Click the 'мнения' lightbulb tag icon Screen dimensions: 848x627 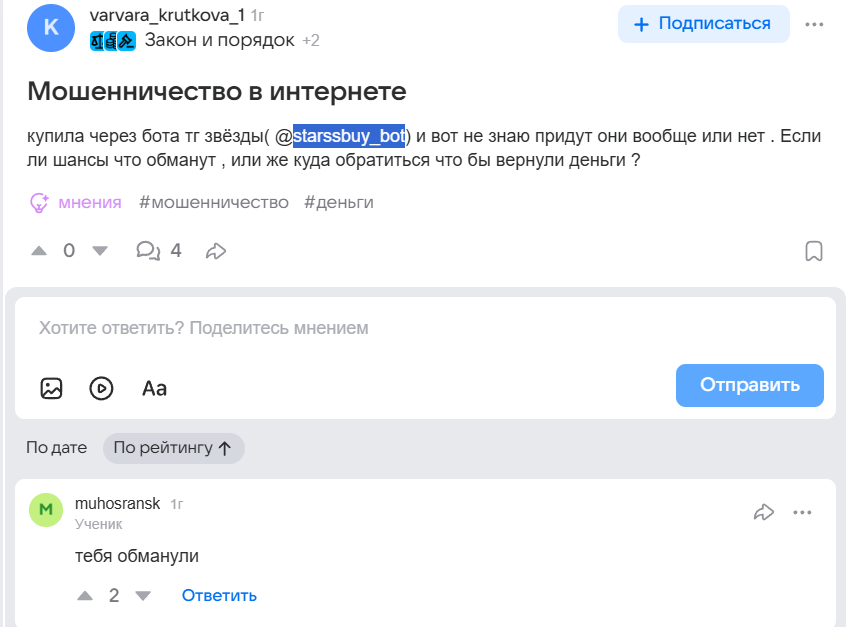click(x=40, y=201)
